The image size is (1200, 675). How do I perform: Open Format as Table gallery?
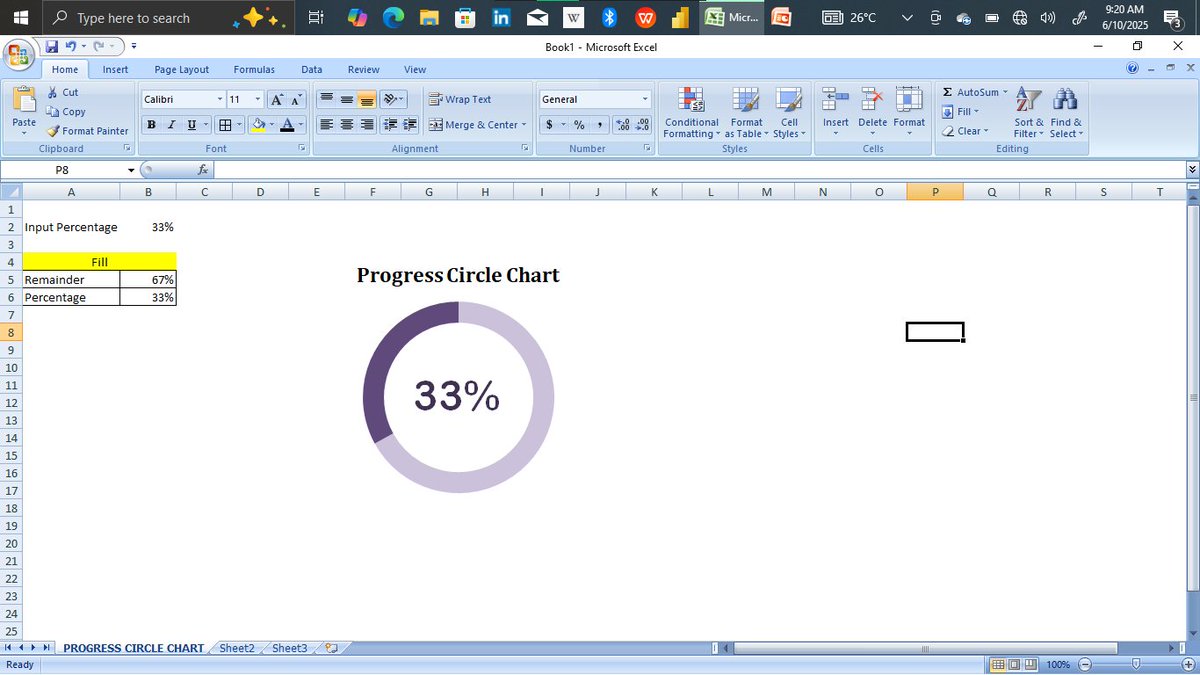coord(746,112)
